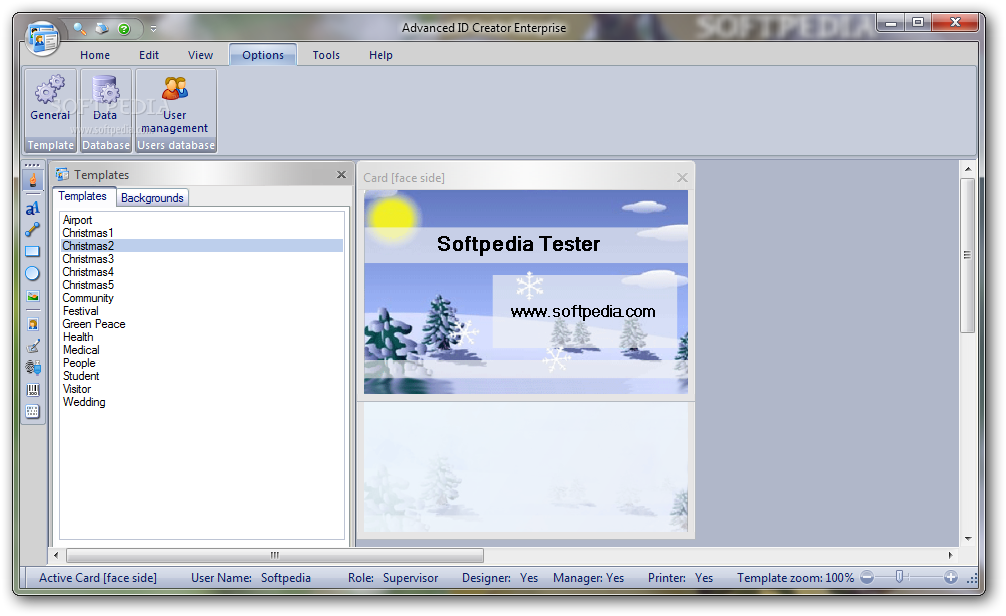Open the quick access toolbar customize dropdown
1006x616 pixels.
point(153,29)
